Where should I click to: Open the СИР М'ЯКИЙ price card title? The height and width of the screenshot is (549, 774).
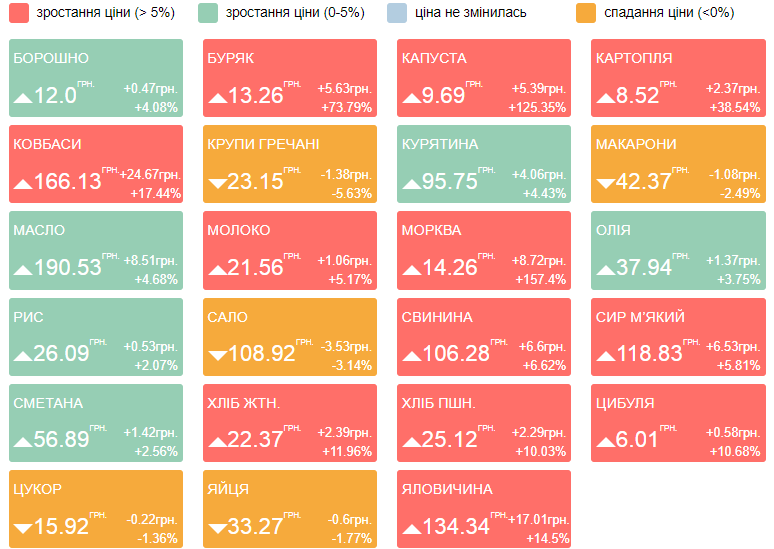(640, 317)
